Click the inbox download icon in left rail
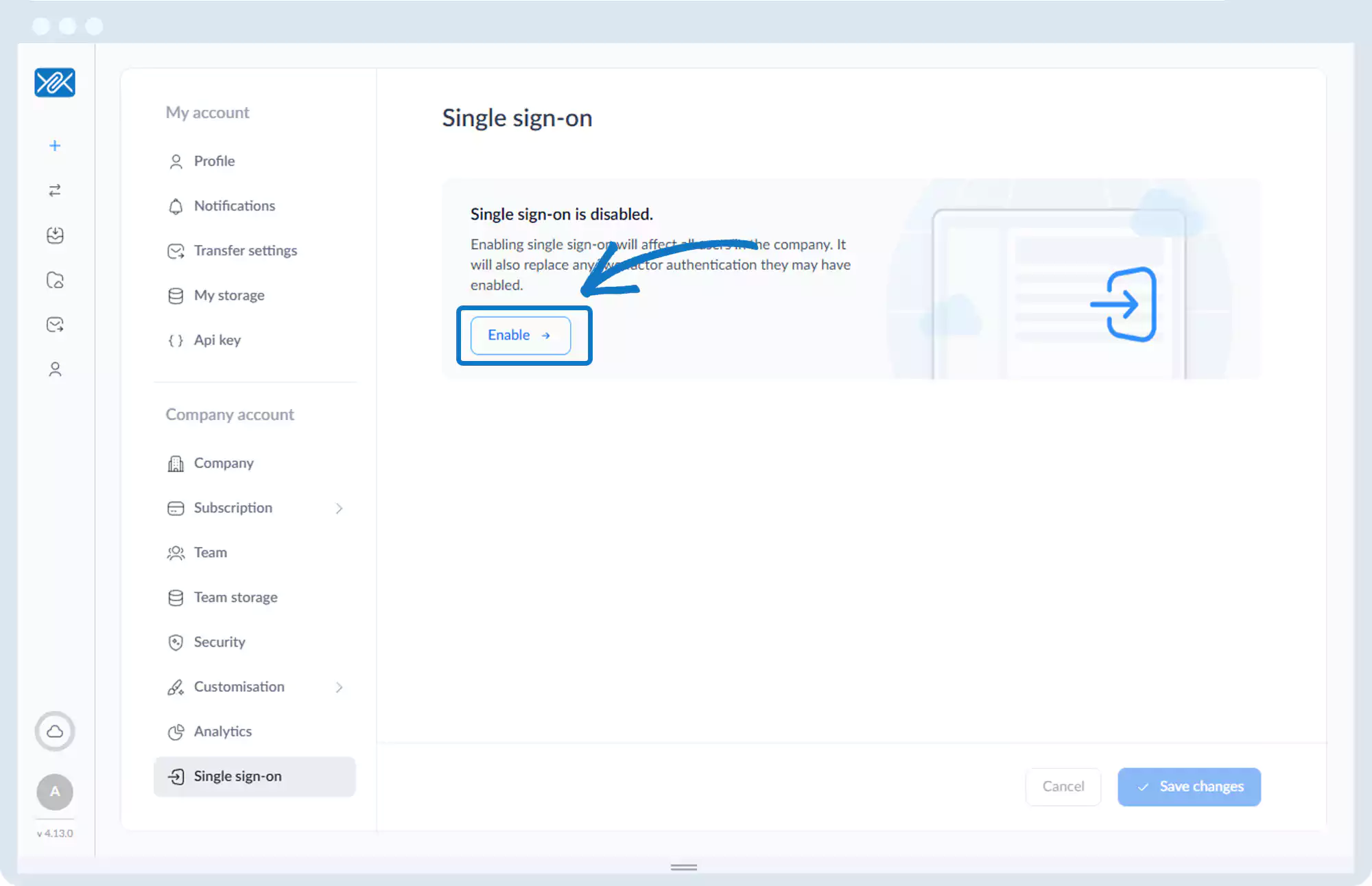 point(55,235)
